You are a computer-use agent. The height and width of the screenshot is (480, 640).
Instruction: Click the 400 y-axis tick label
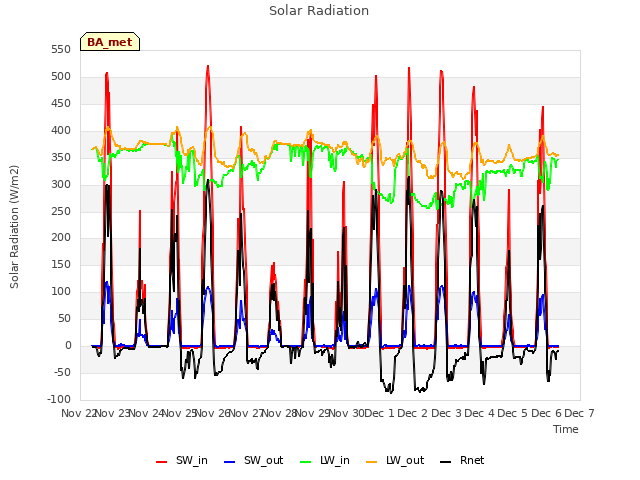point(61,131)
